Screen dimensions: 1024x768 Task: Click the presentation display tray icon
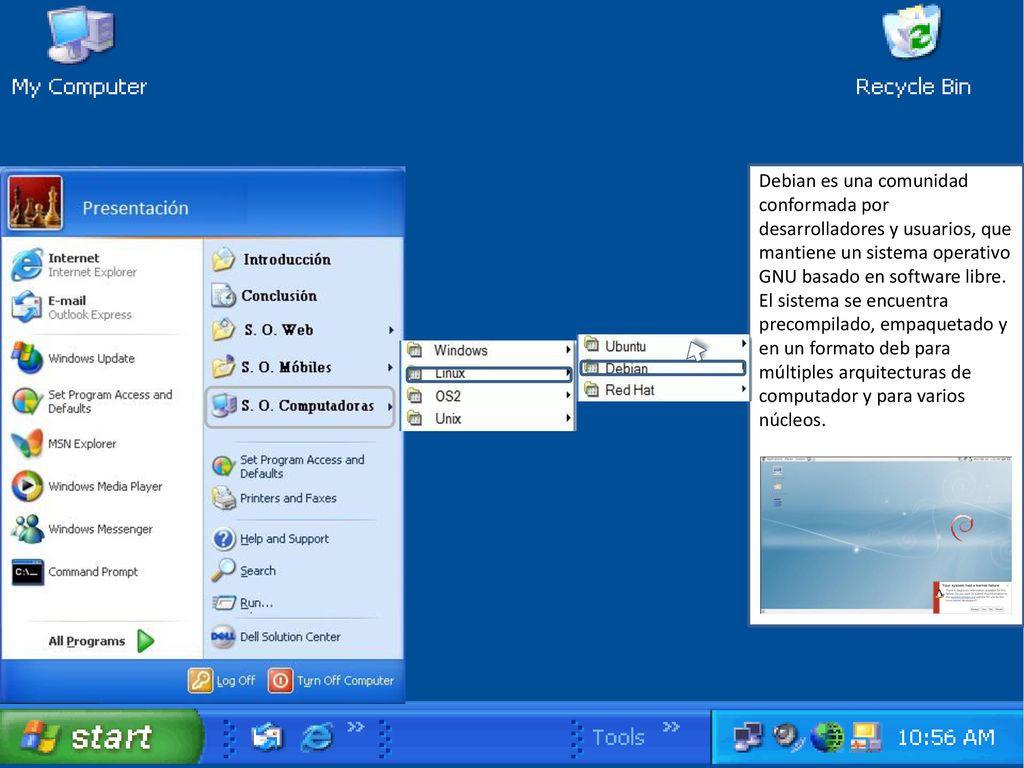coord(866,737)
